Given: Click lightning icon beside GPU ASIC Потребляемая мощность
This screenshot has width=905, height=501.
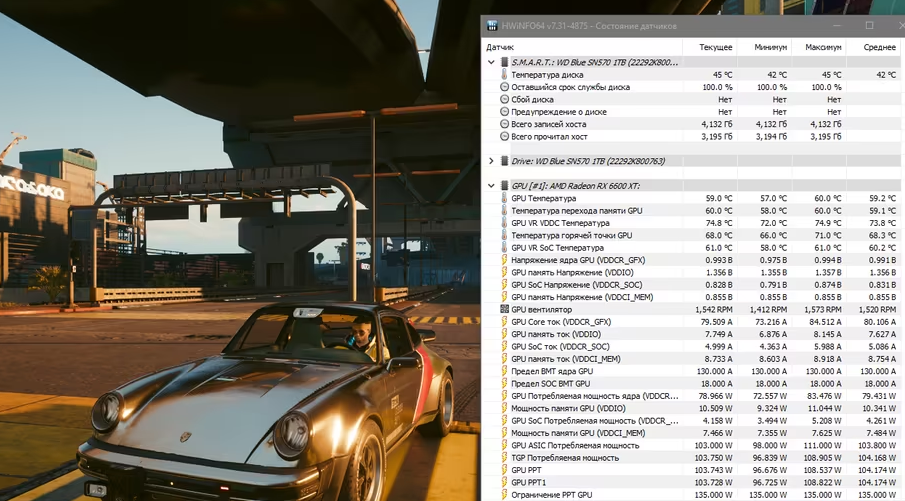Looking at the screenshot, I should (x=504, y=446).
